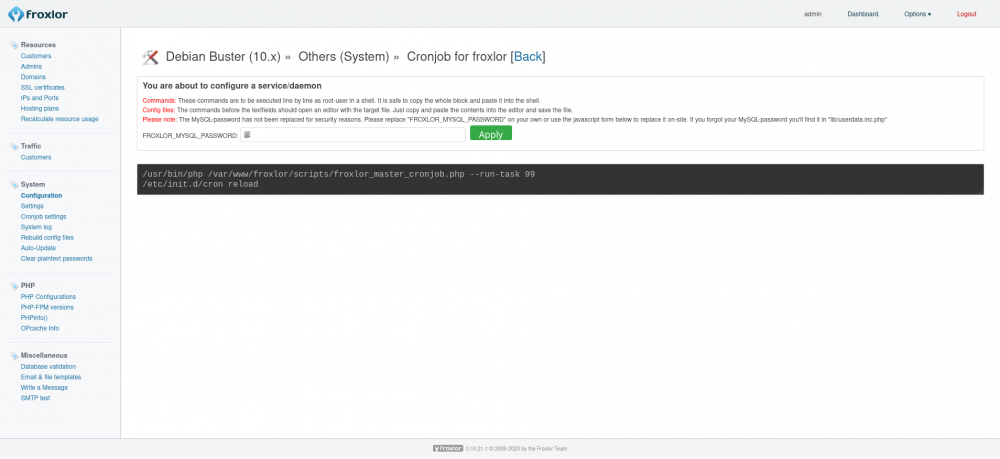This screenshot has width=1000, height=459.
Task: Select Configuration in System section
Action: click(41, 196)
